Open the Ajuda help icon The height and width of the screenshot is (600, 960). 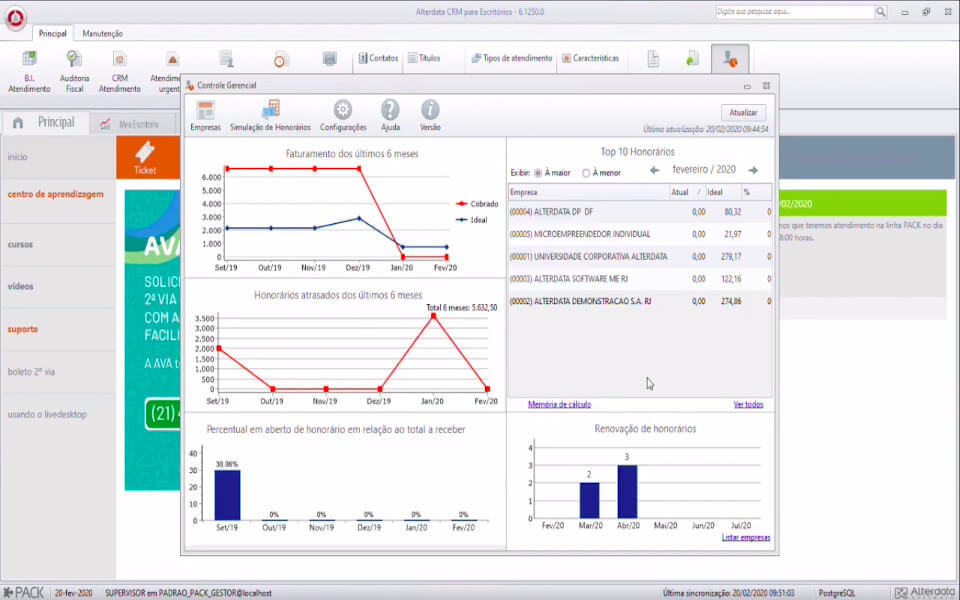coord(390,116)
